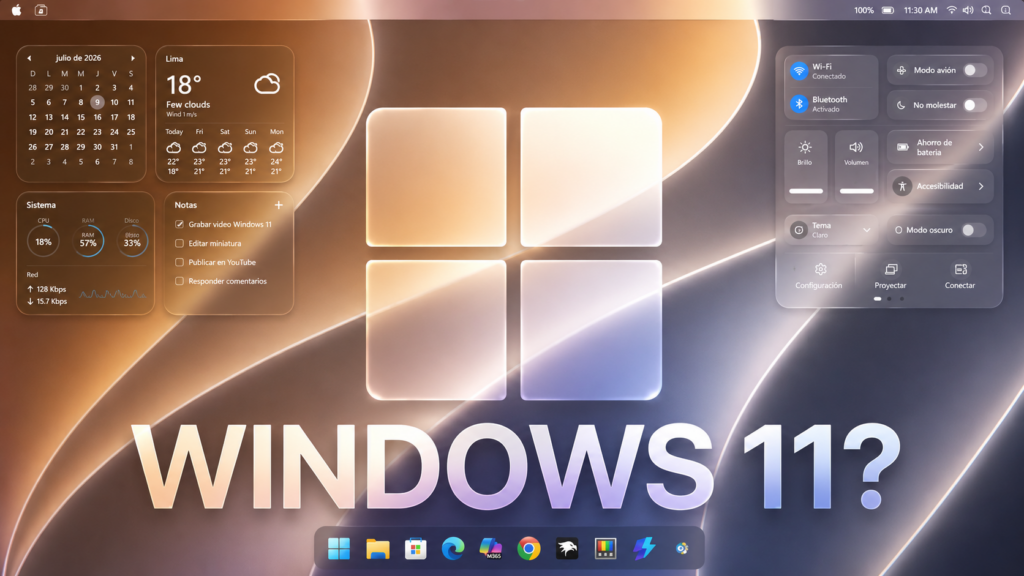The height and width of the screenshot is (576, 1024).
Task: Click the Proyectar screens icon
Action: pyautogui.click(x=891, y=269)
